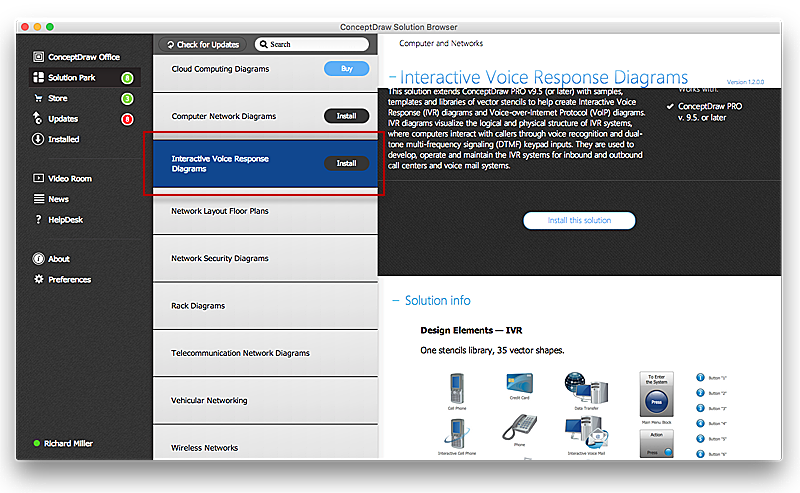This screenshot has width=800, height=493.
Task: Click Button "3" stencil icon
Action: (701, 408)
